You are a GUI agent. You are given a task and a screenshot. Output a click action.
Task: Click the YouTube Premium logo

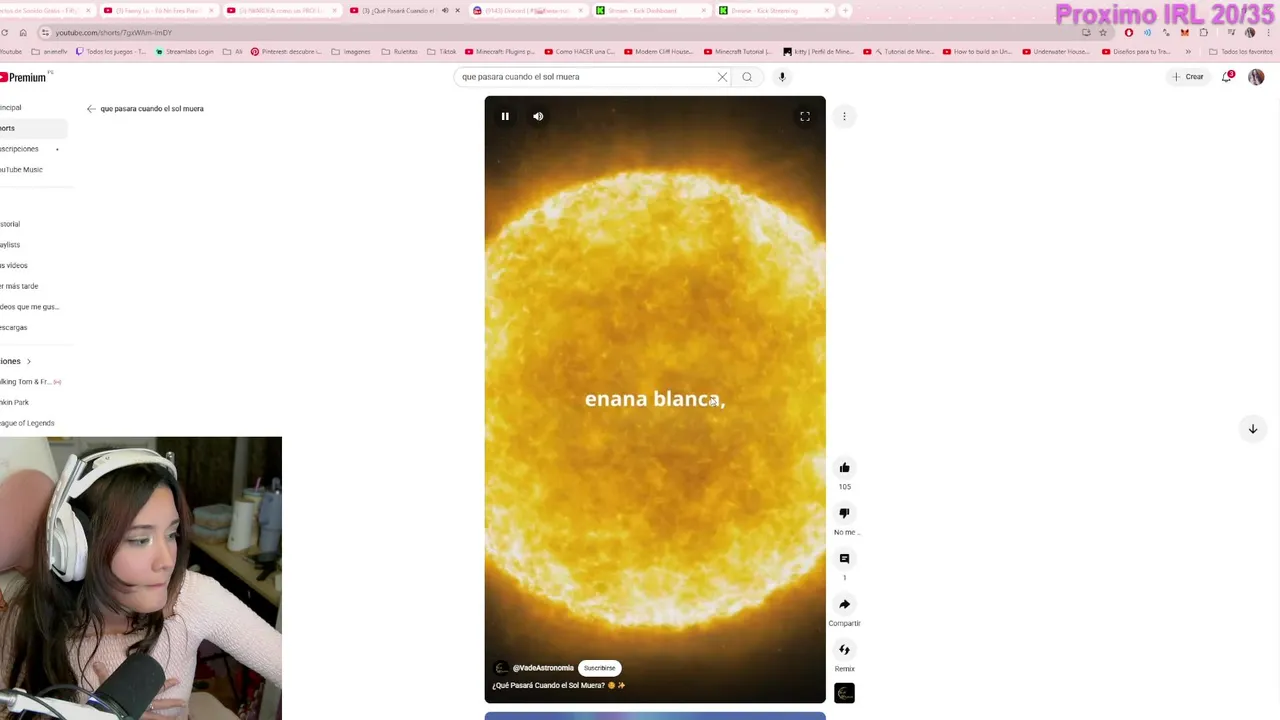[23, 77]
